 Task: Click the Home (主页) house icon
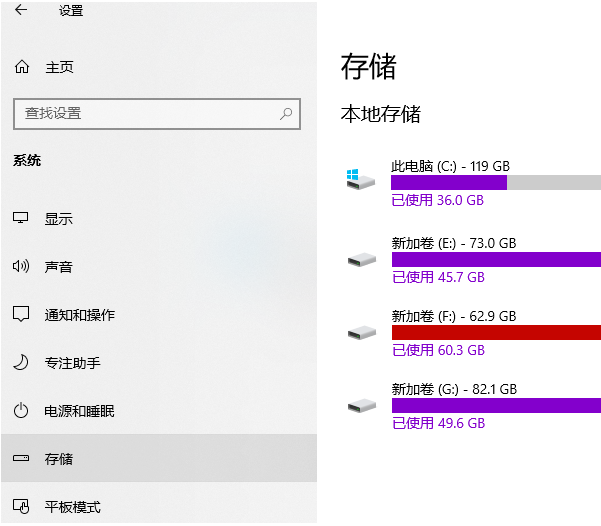(22, 67)
